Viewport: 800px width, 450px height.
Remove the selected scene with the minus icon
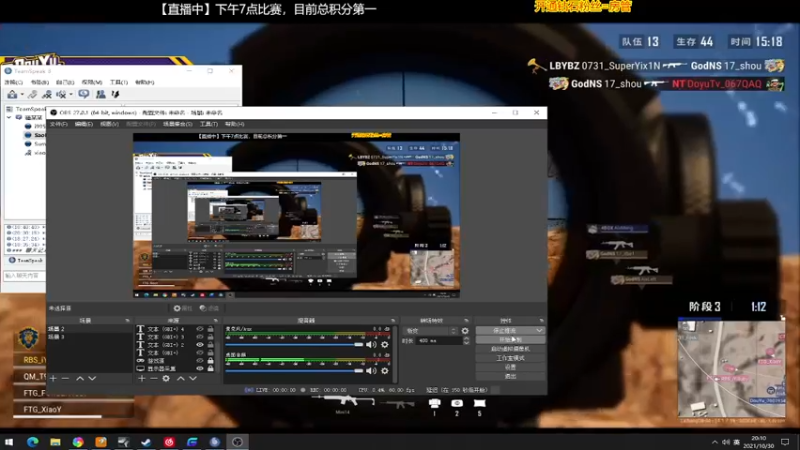[65, 378]
